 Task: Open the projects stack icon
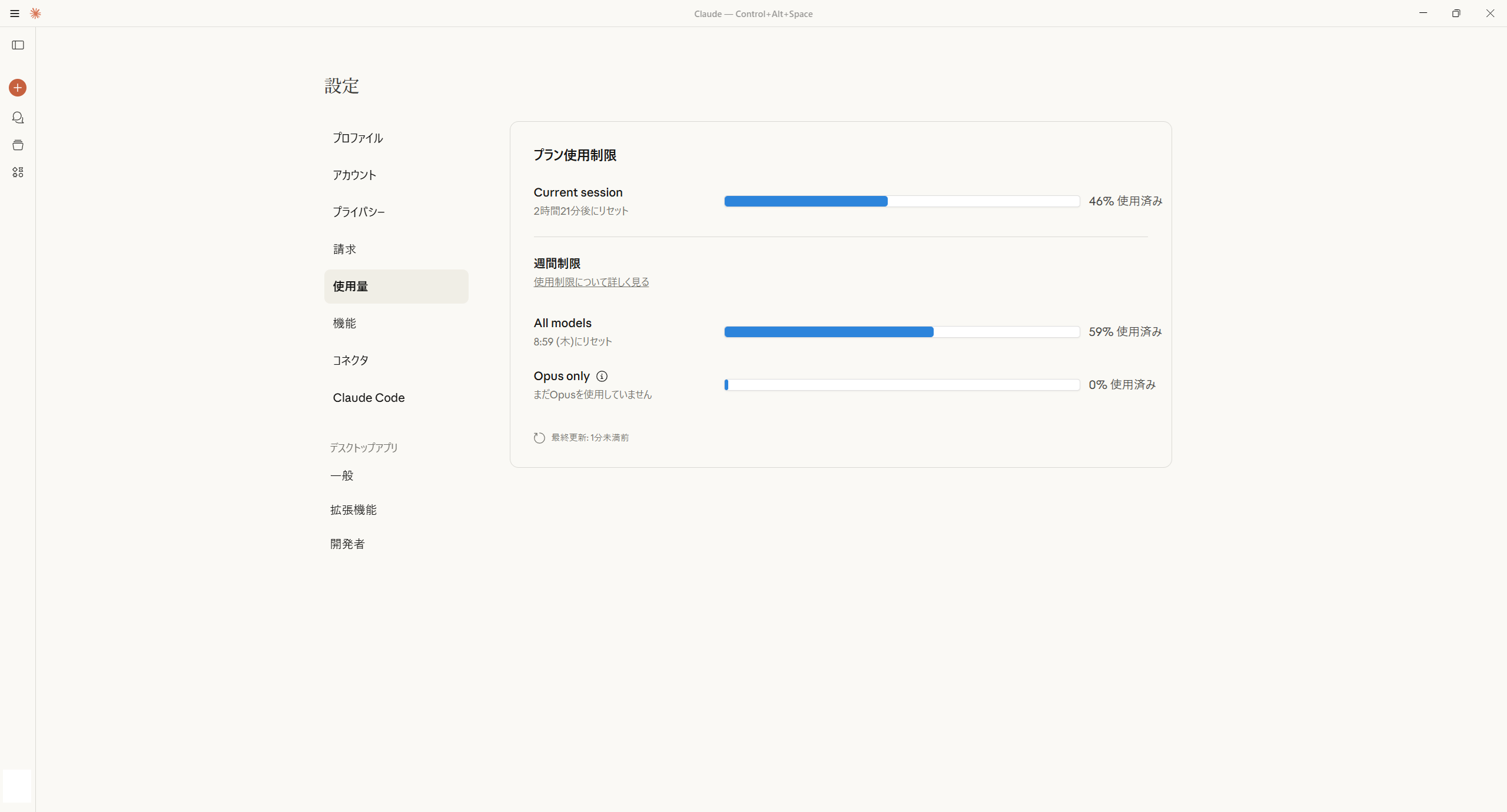(18, 145)
